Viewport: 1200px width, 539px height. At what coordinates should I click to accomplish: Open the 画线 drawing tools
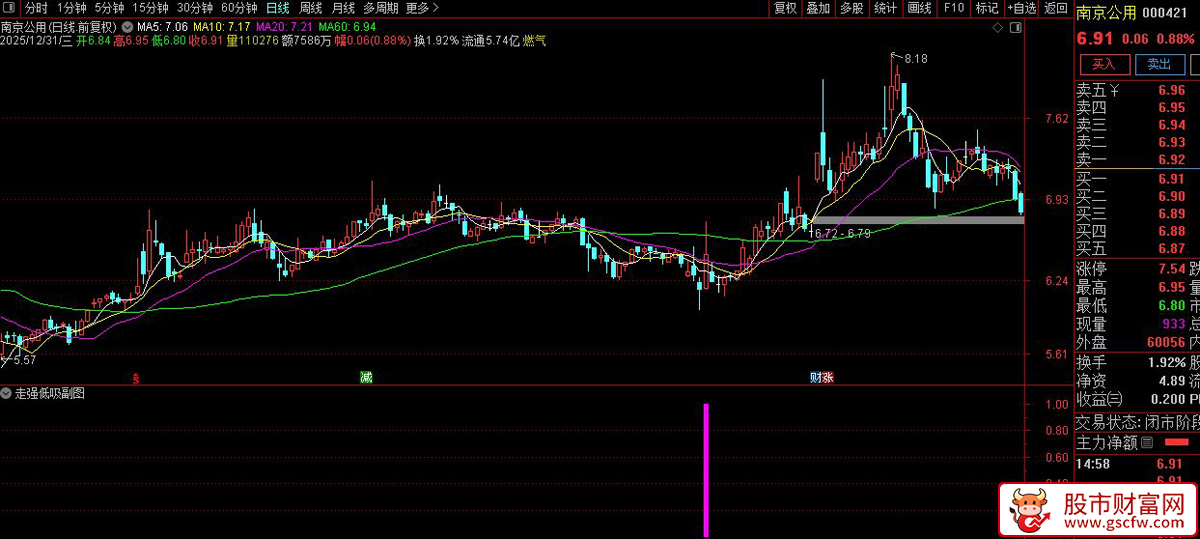[x=919, y=8]
